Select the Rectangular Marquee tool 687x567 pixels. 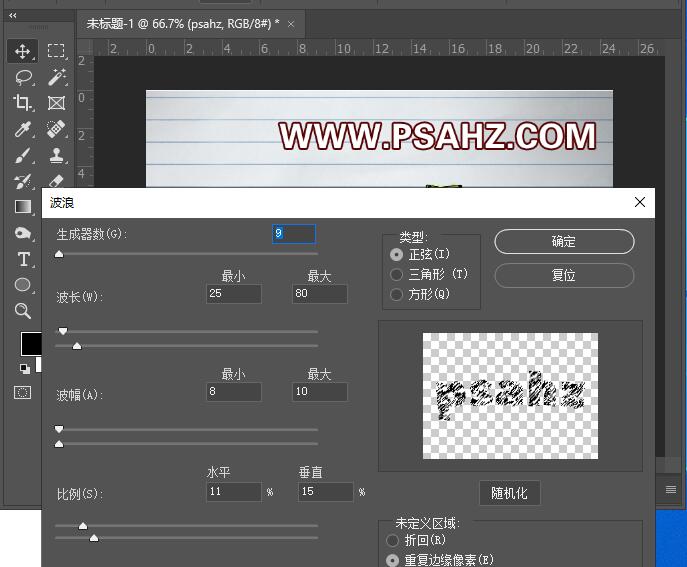(56, 51)
